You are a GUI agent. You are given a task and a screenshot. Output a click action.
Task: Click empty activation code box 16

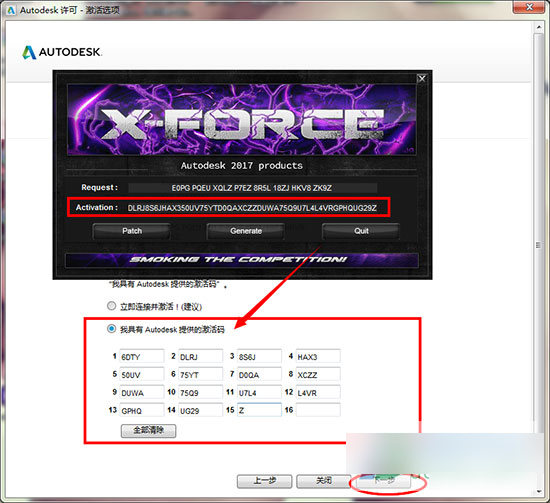[318, 410]
